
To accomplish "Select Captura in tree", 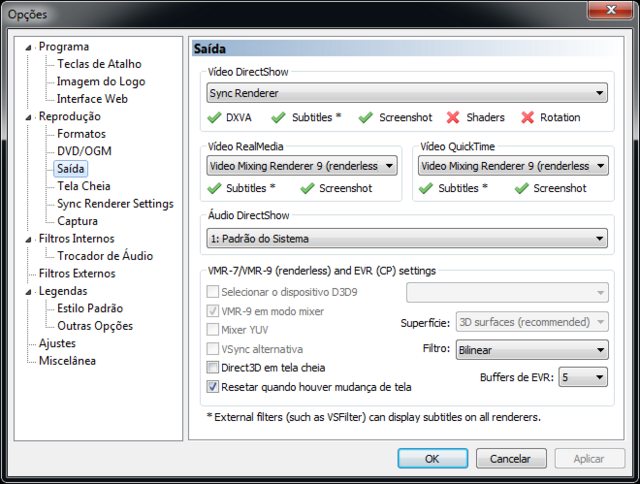I will [x=77, y=221].
